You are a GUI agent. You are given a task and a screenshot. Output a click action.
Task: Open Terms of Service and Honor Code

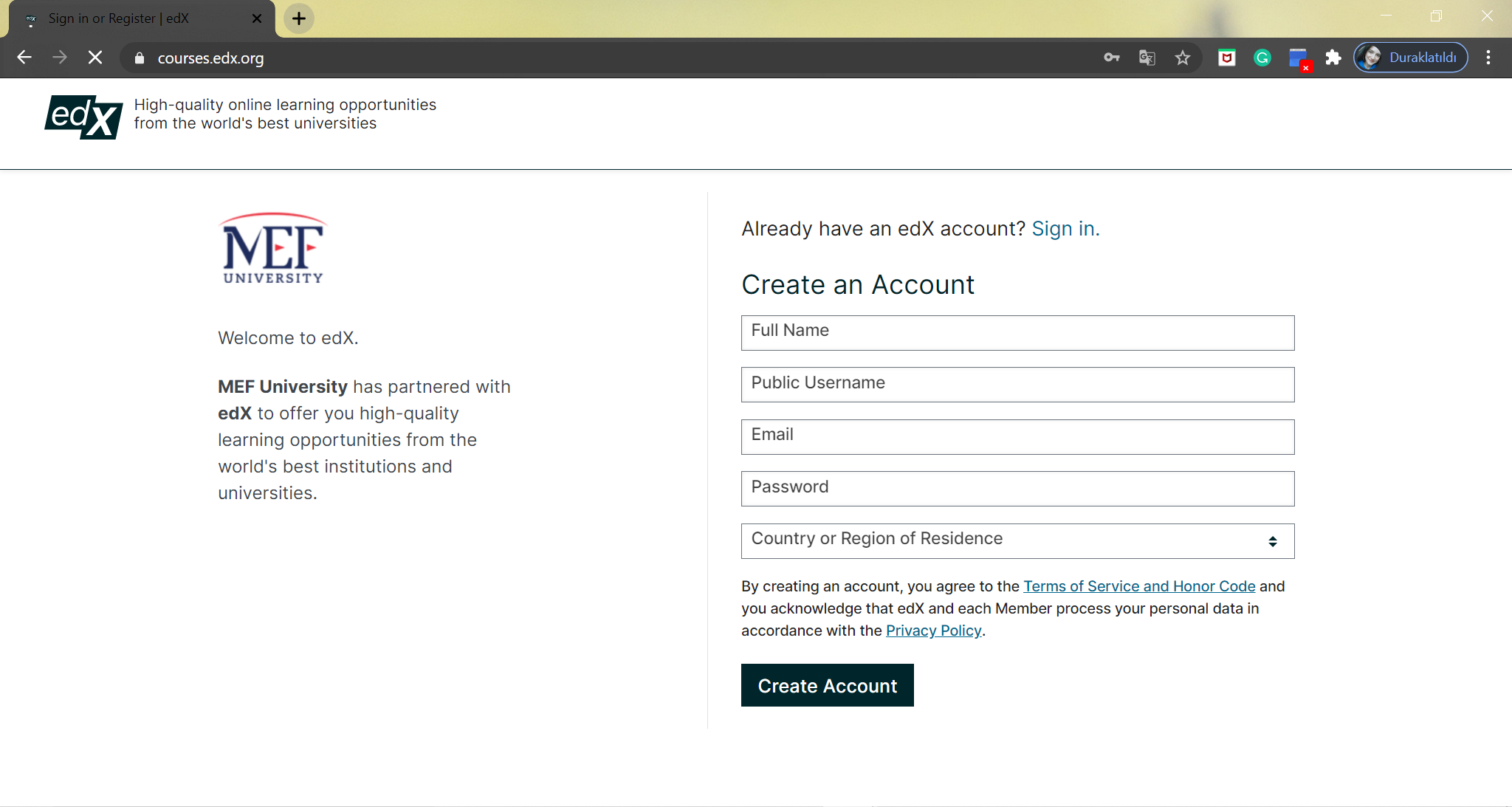tap(1139, 586)
